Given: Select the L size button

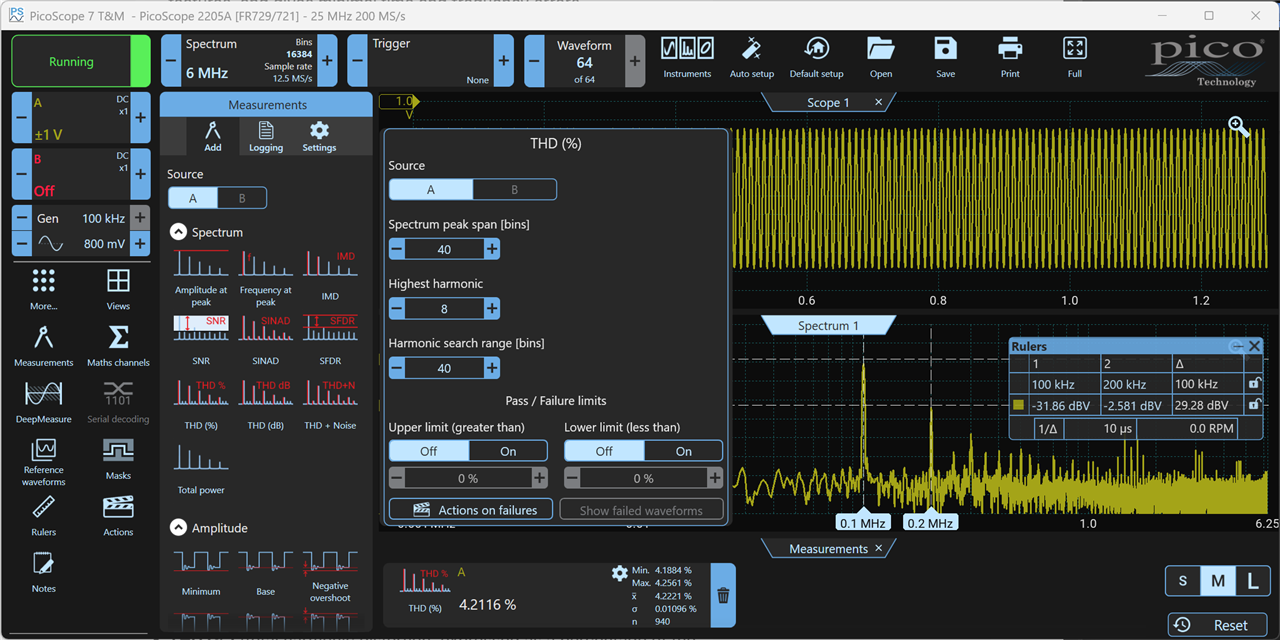Looking at the screenshot, I should coord(1253,581).
